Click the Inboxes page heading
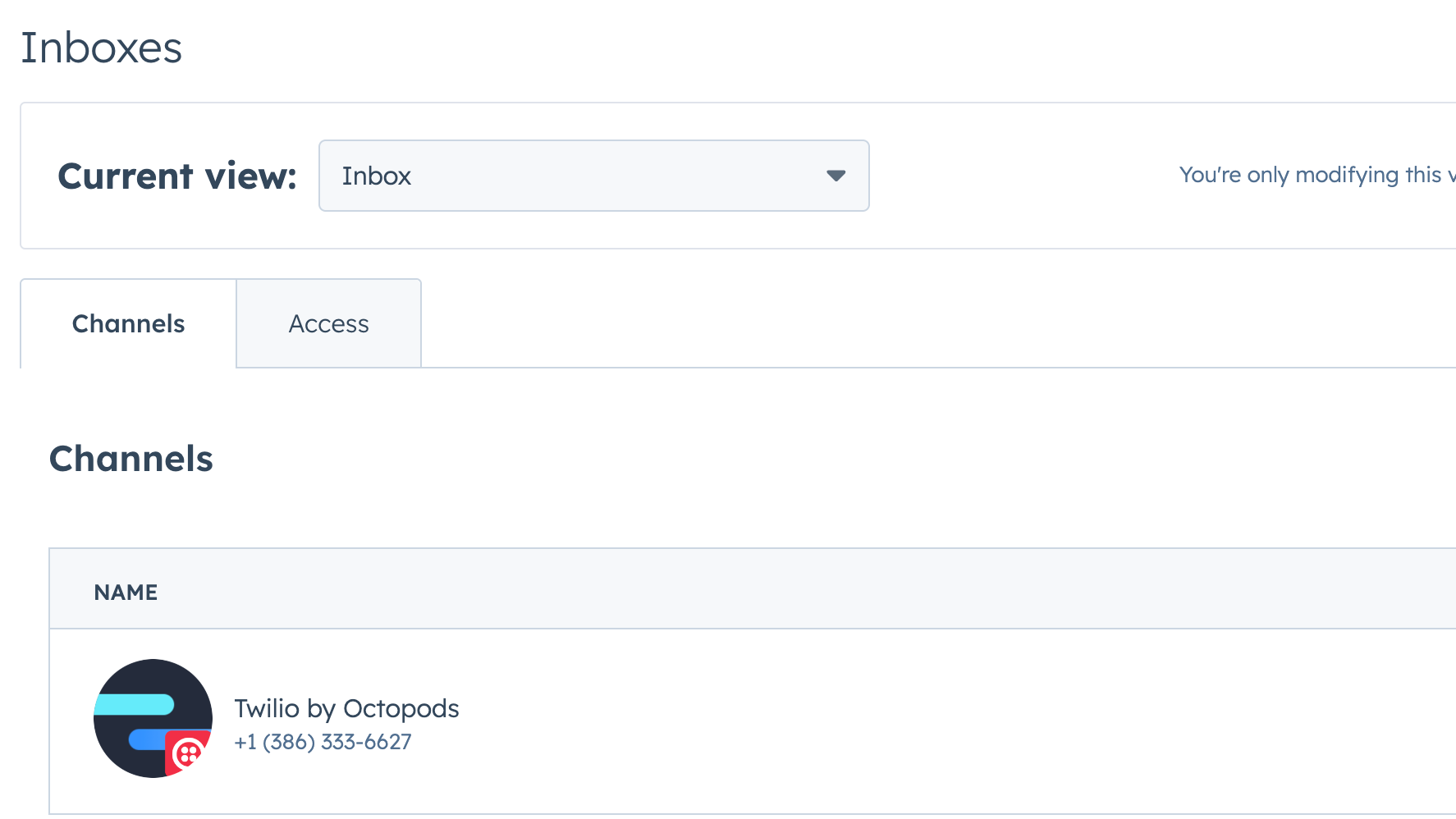This screenshot has height=819, width=1456. (101, 48)
